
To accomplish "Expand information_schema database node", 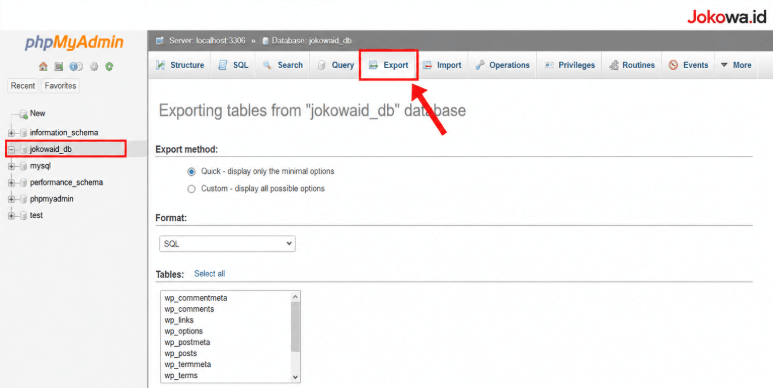I will coord(11,133).
